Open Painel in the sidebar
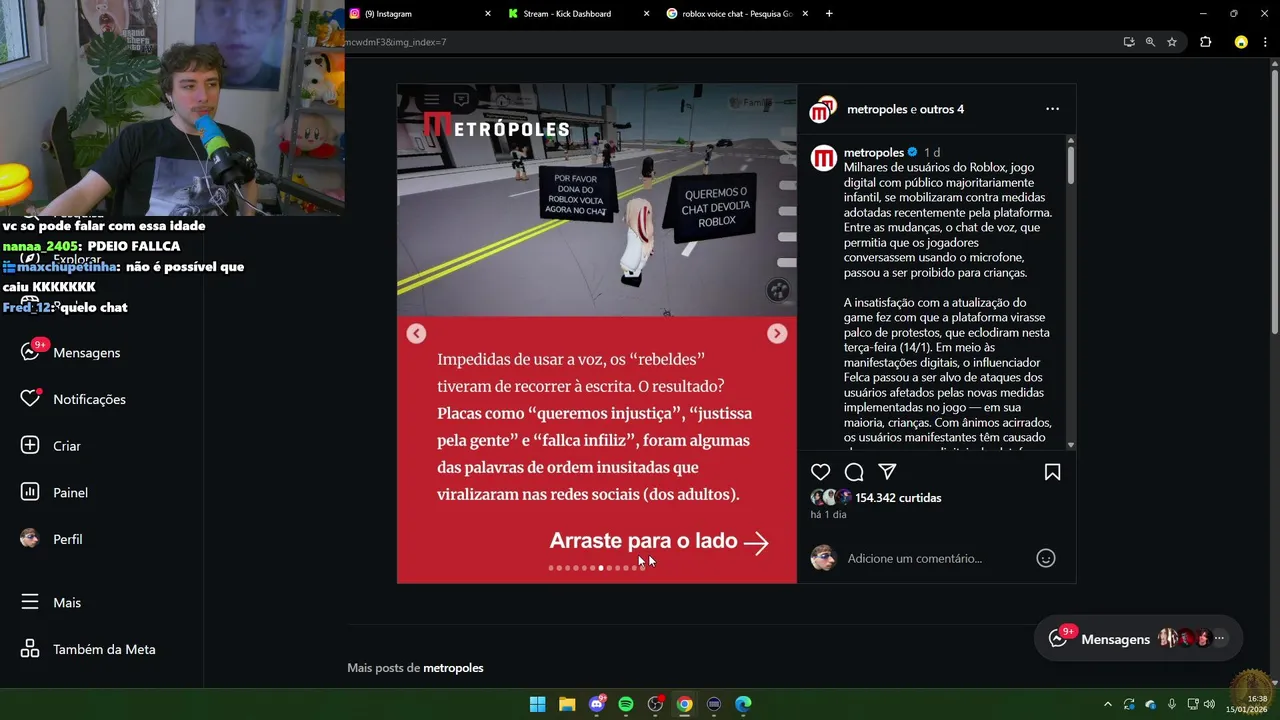The height and width of the screenshot is (720, 1280). coord(54,492)
